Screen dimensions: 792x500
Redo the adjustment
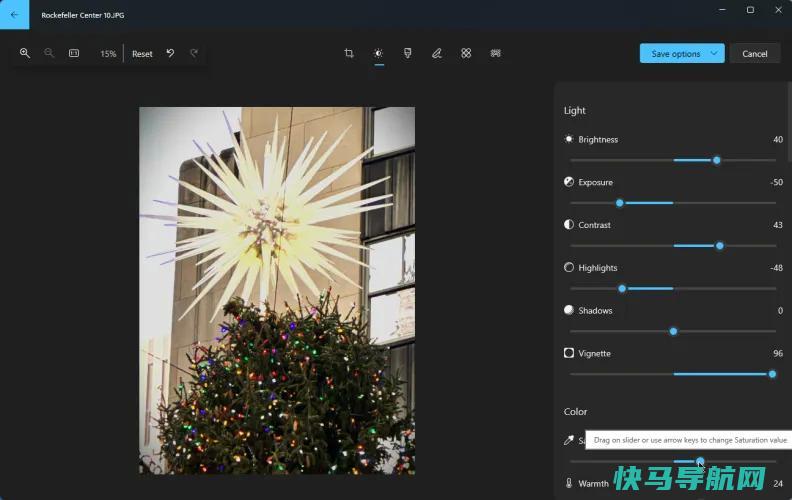(x=194, y=53)
